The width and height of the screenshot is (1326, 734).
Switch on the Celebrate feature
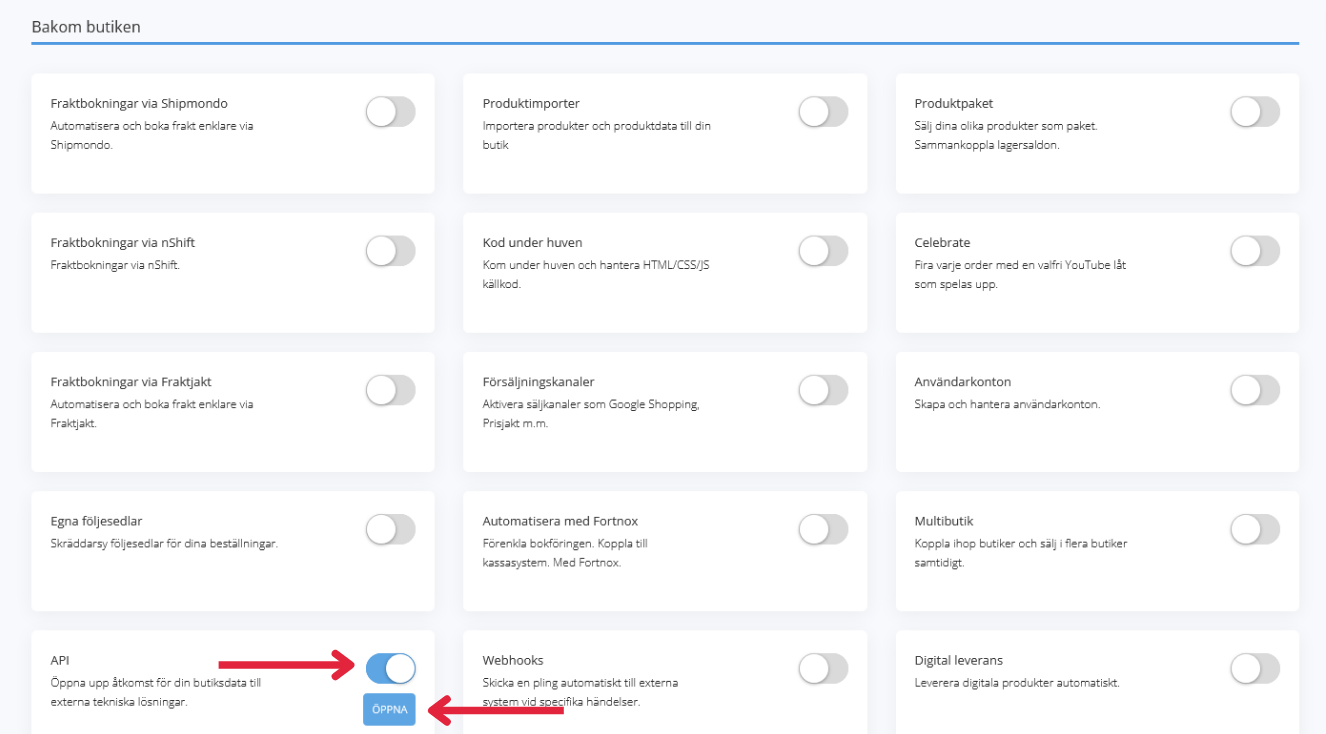click(1254, 251)
